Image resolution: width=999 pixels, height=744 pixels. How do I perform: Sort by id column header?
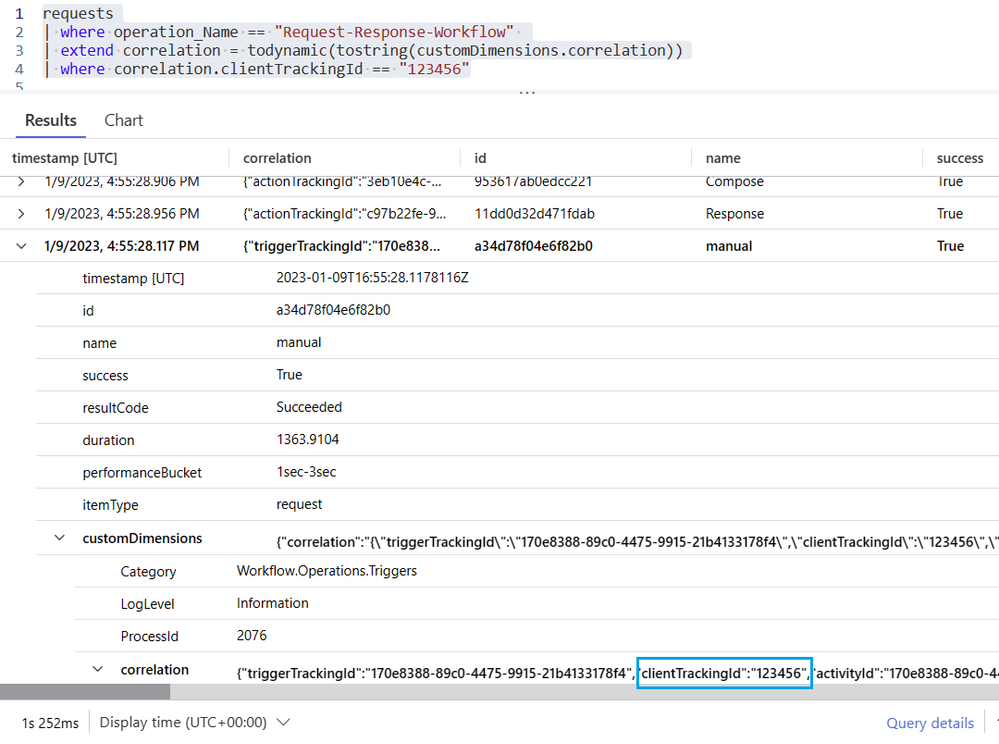point(480,158)
